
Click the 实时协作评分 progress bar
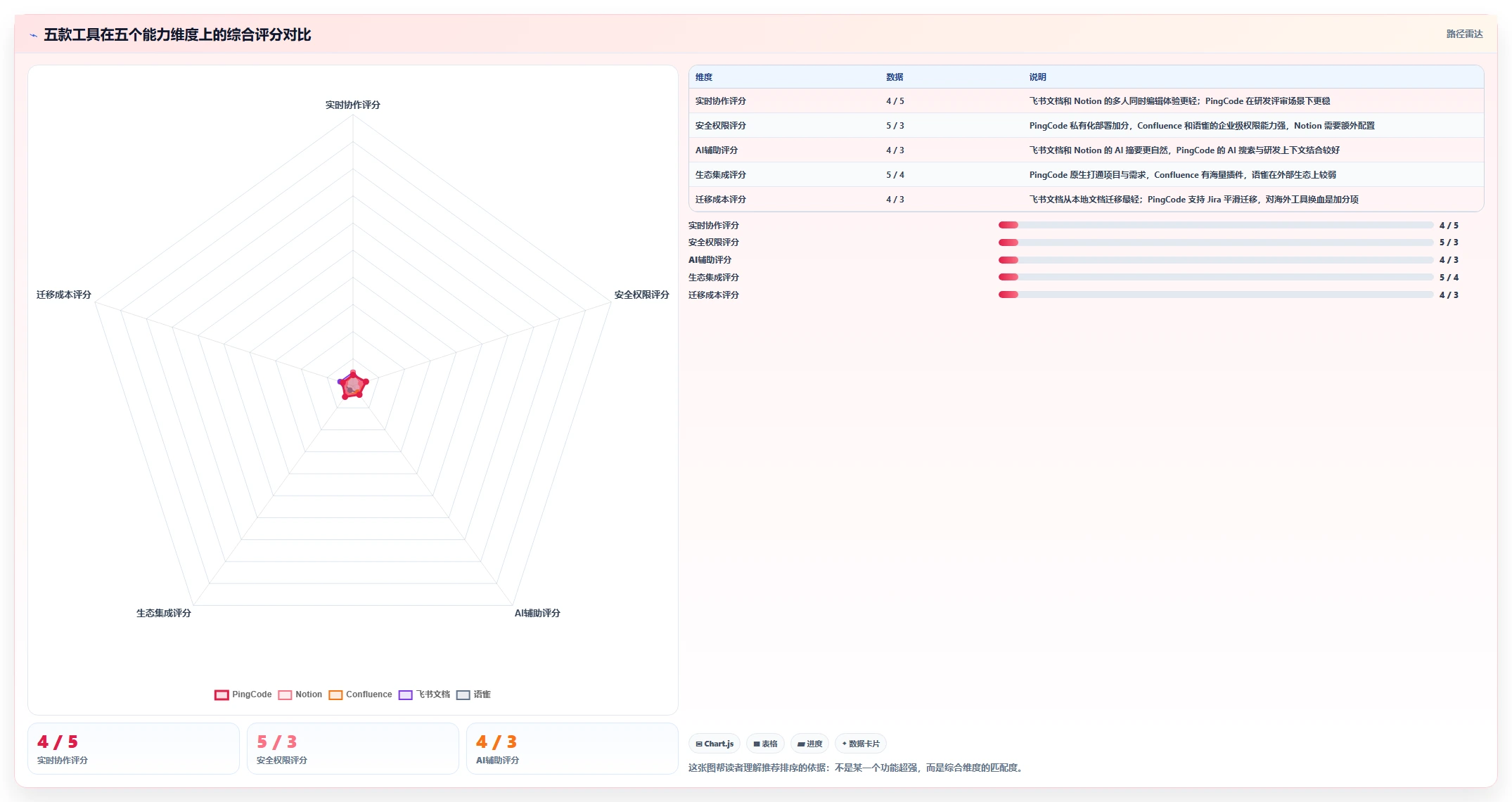[x=1215, y=225]
